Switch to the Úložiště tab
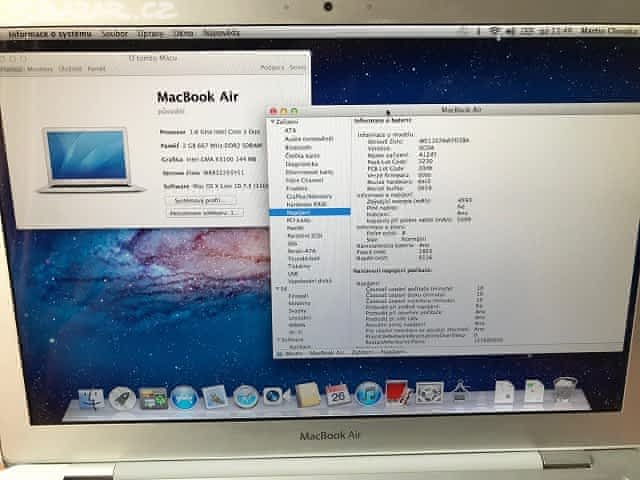This screenshot has height=480, width=640. 70,69
